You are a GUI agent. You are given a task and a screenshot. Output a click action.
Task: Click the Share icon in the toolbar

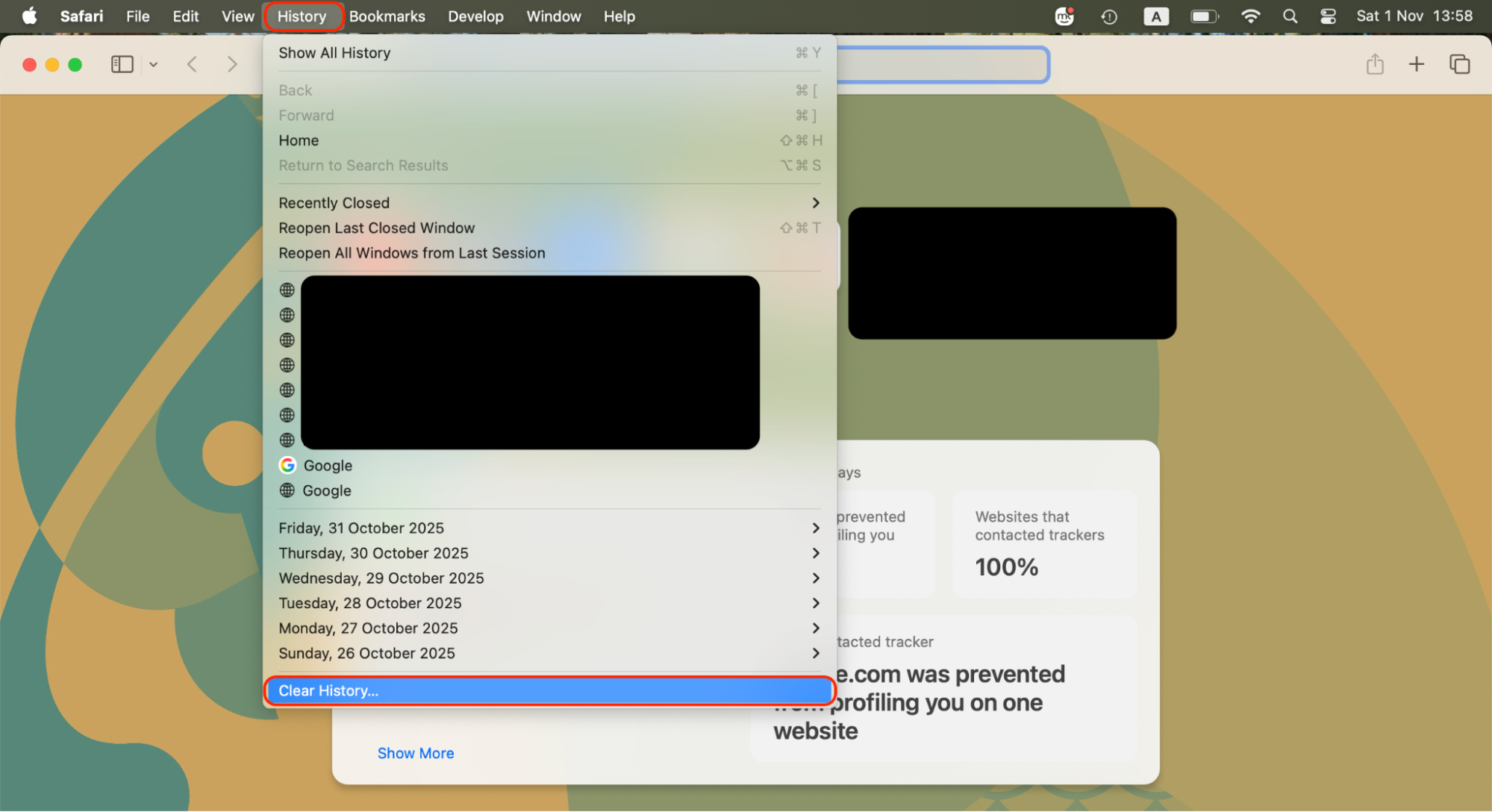(1376, 64)
